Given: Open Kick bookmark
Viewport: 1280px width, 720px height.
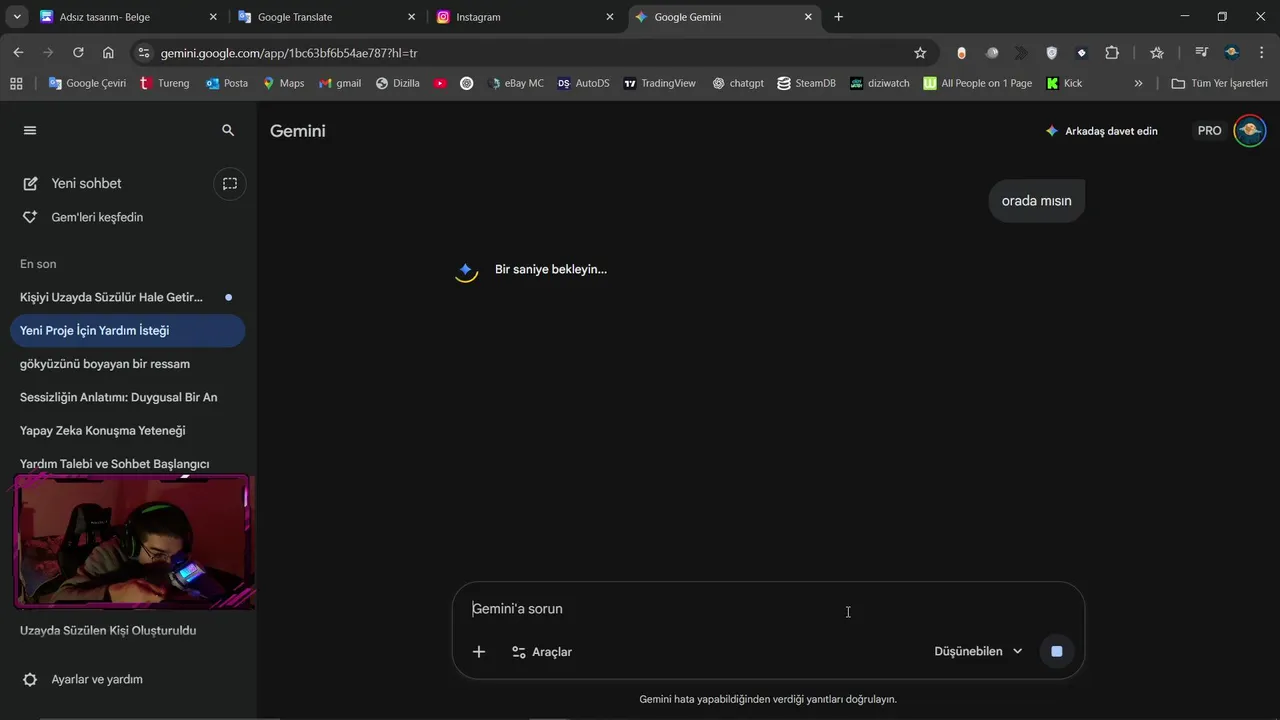Looking at the screenshot, I should [1064, 83].
